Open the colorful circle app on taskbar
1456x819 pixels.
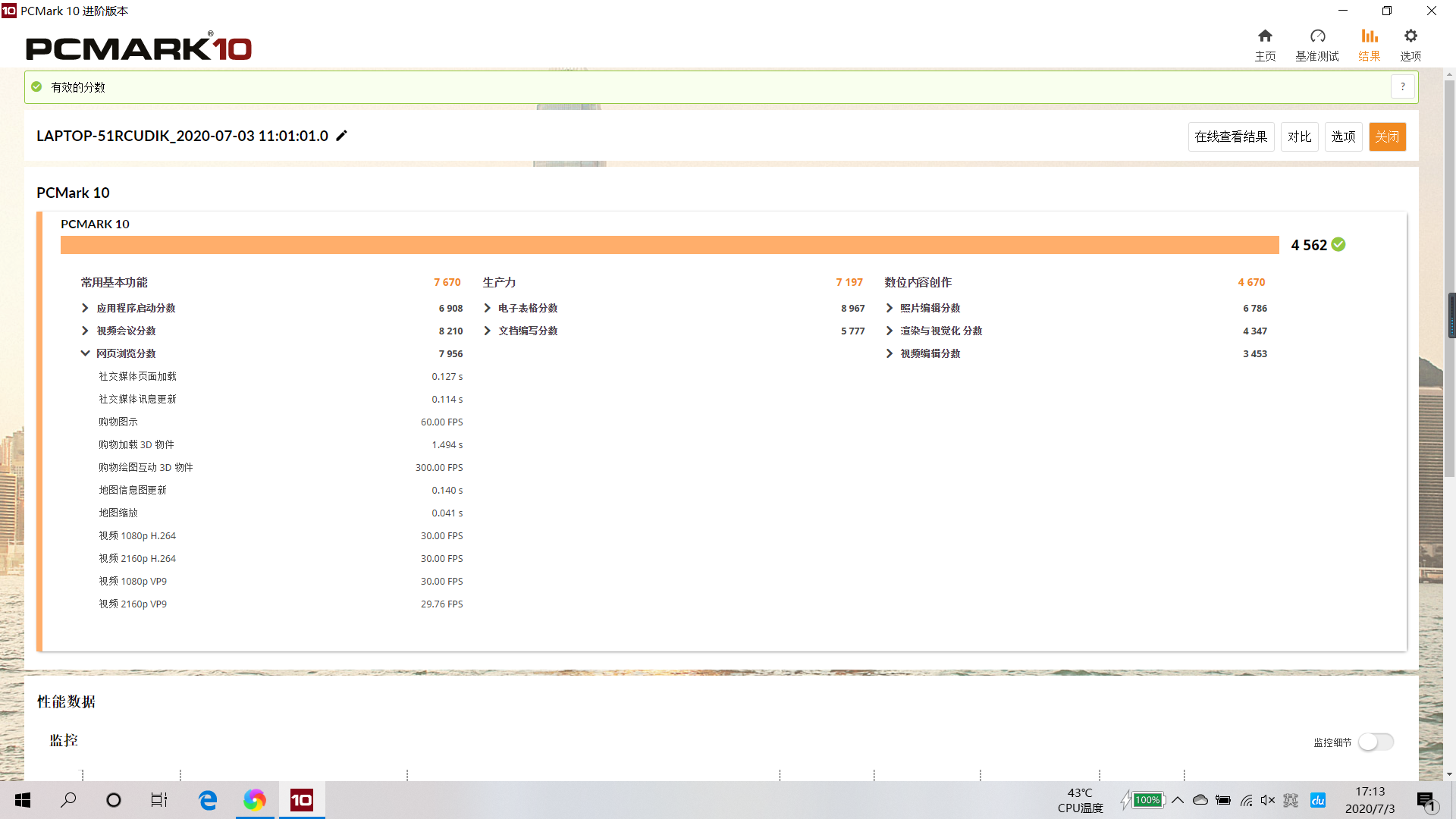pos(255,800)
